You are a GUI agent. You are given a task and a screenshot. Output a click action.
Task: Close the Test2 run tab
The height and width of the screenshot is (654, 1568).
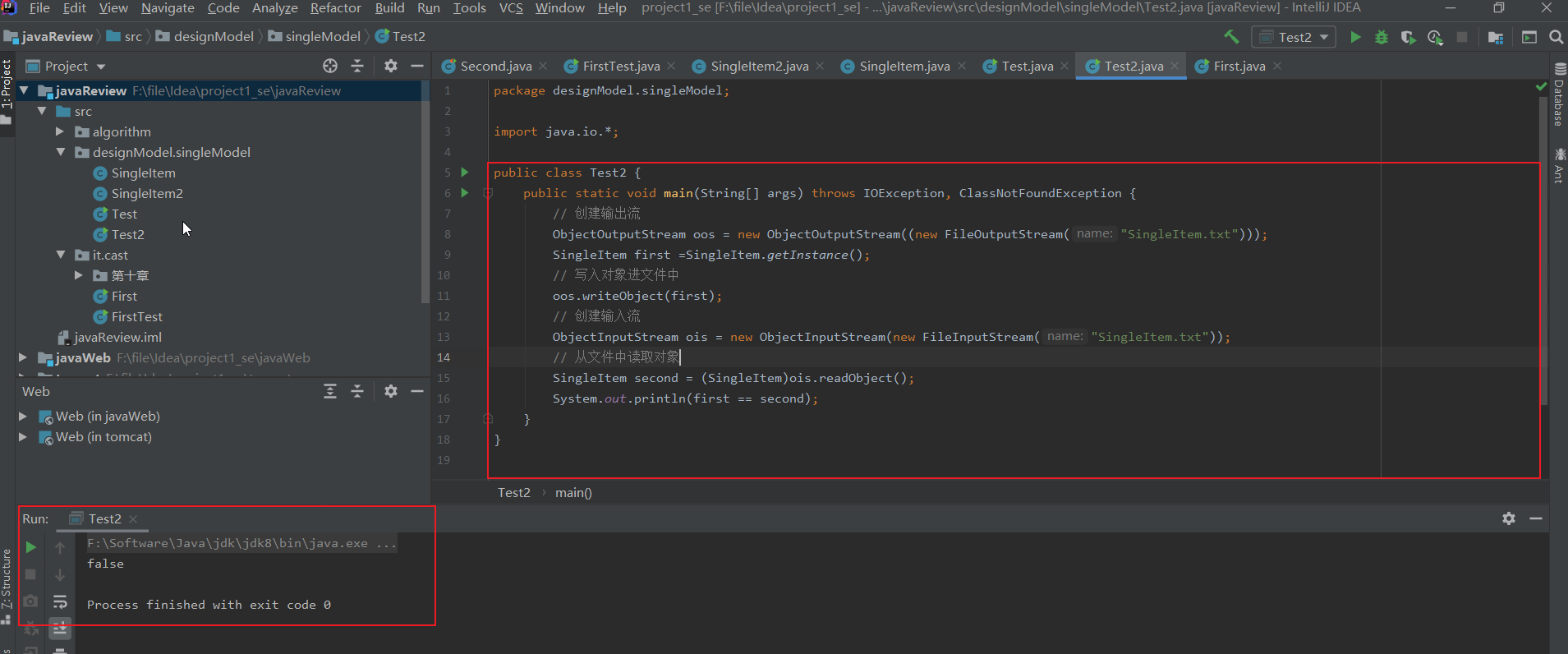pos(133,519)
